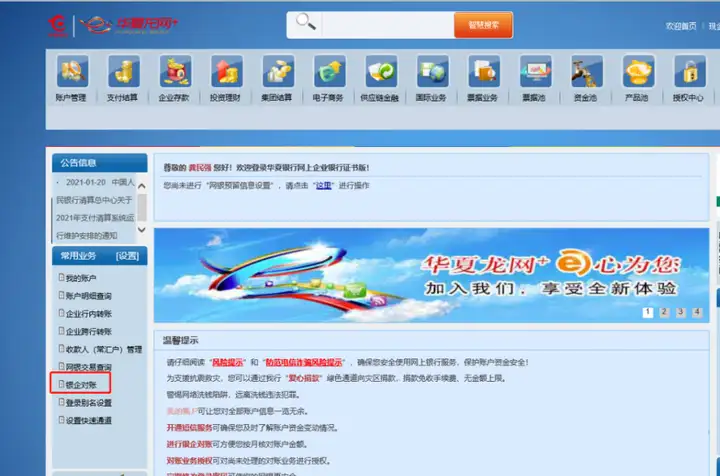
Task: Click the gray thumb of the announcement scrollbar
Action: (x=142, y=207)
